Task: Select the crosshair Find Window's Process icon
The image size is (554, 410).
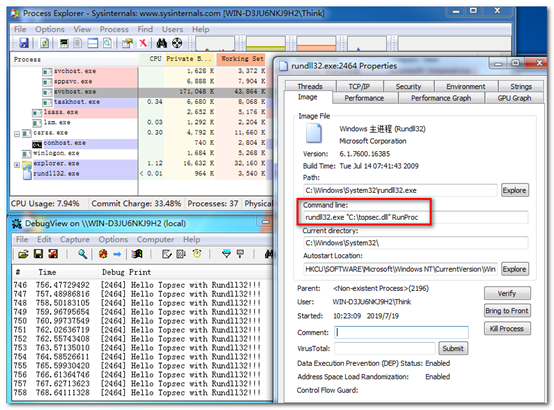Action: tap(177, 43)
